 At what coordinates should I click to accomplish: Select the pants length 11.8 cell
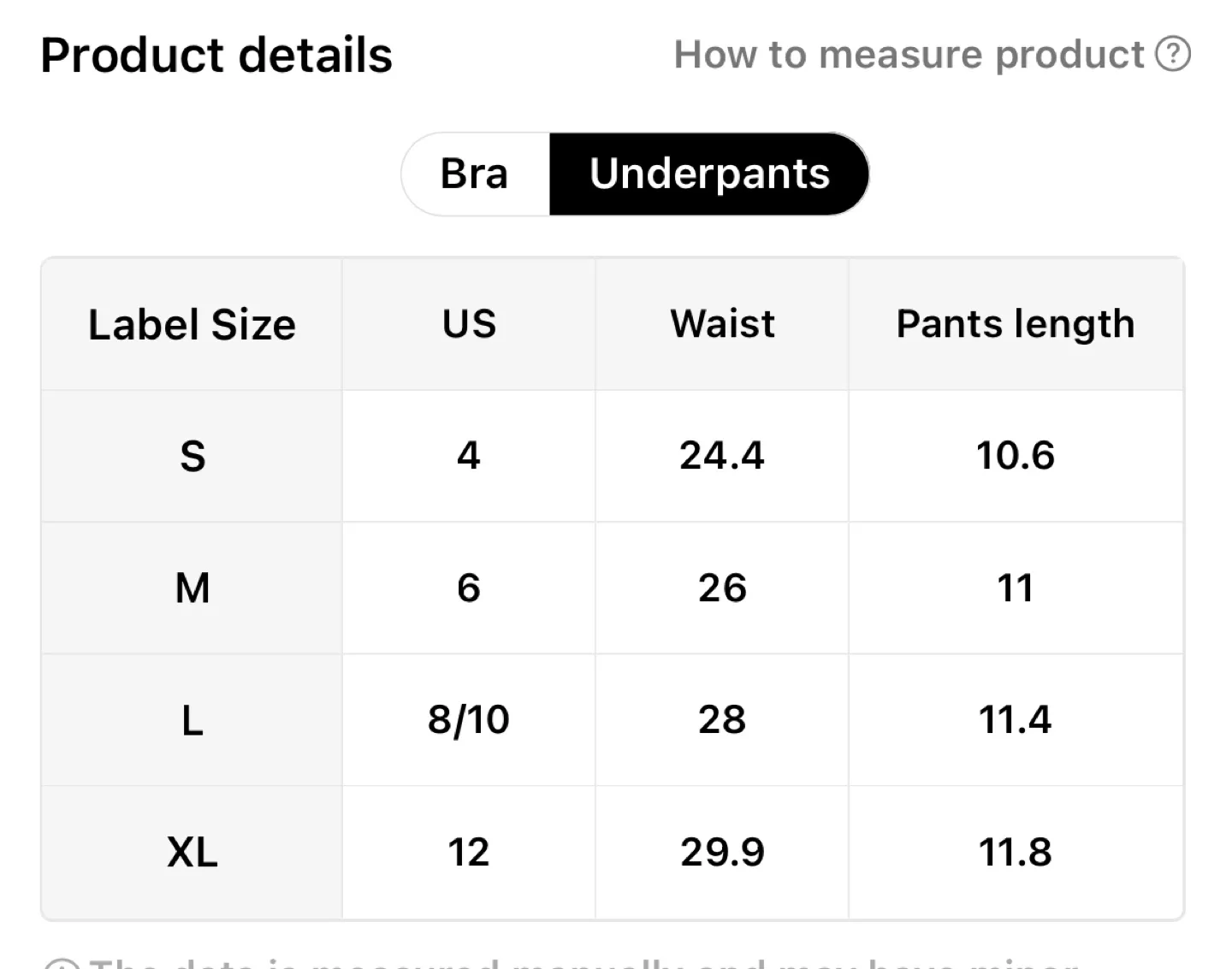pyautogui.click(x=1016, y=851)
